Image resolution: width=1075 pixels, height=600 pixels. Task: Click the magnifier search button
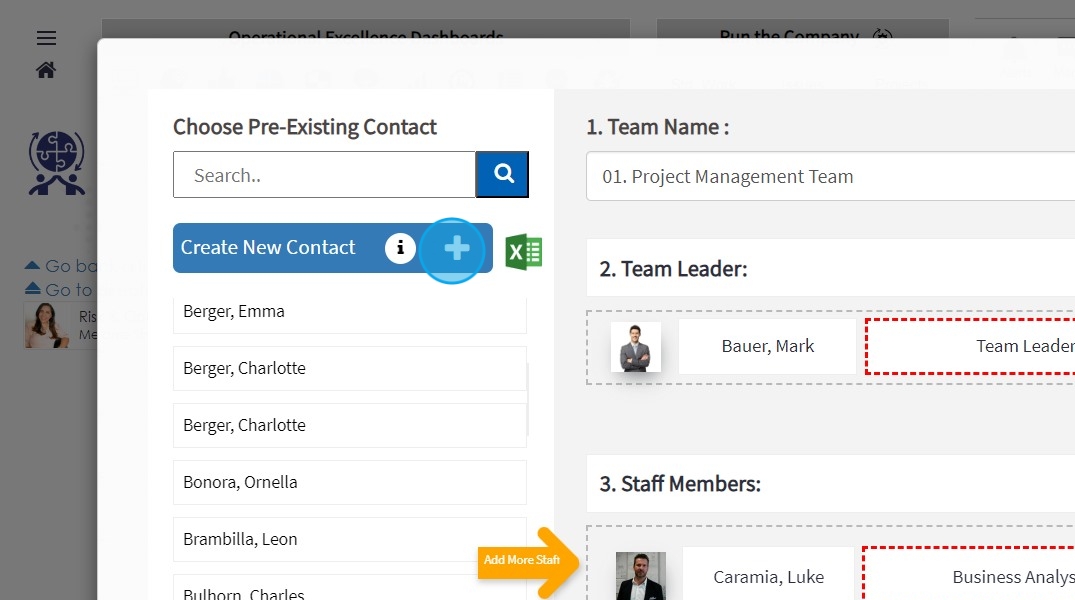503,174
